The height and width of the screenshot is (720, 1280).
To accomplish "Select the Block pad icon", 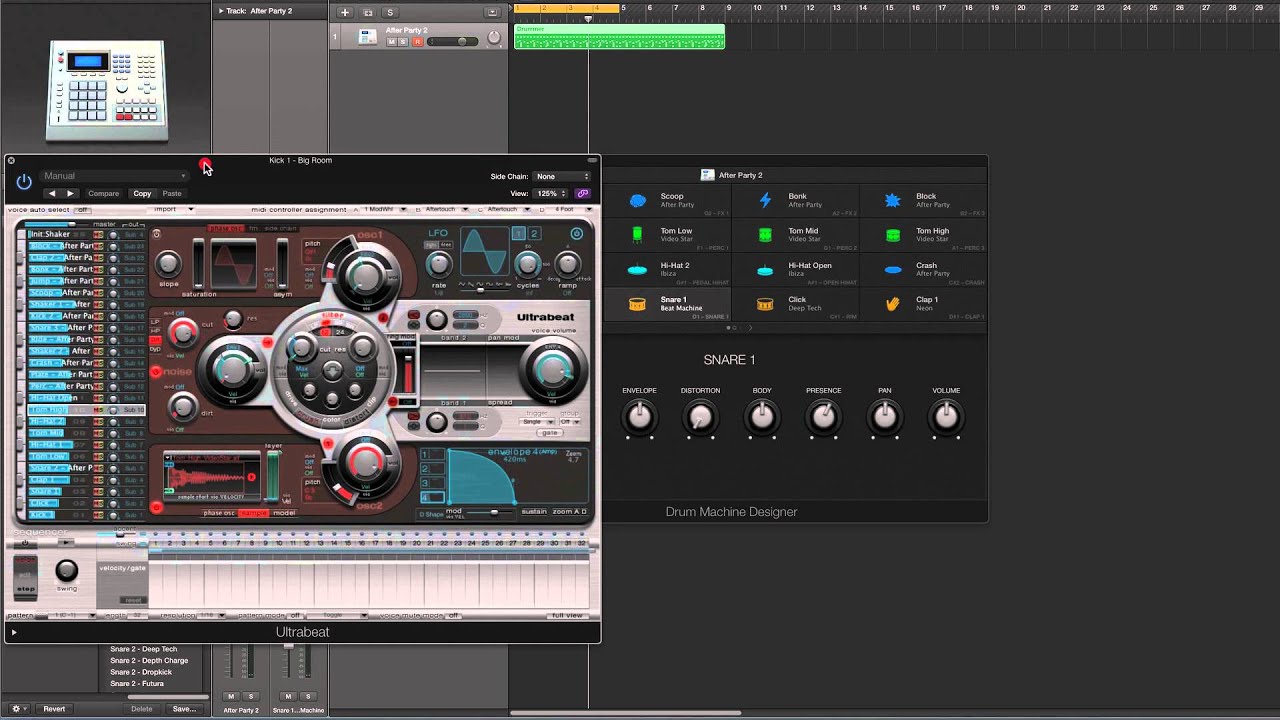I will point(893,200).
